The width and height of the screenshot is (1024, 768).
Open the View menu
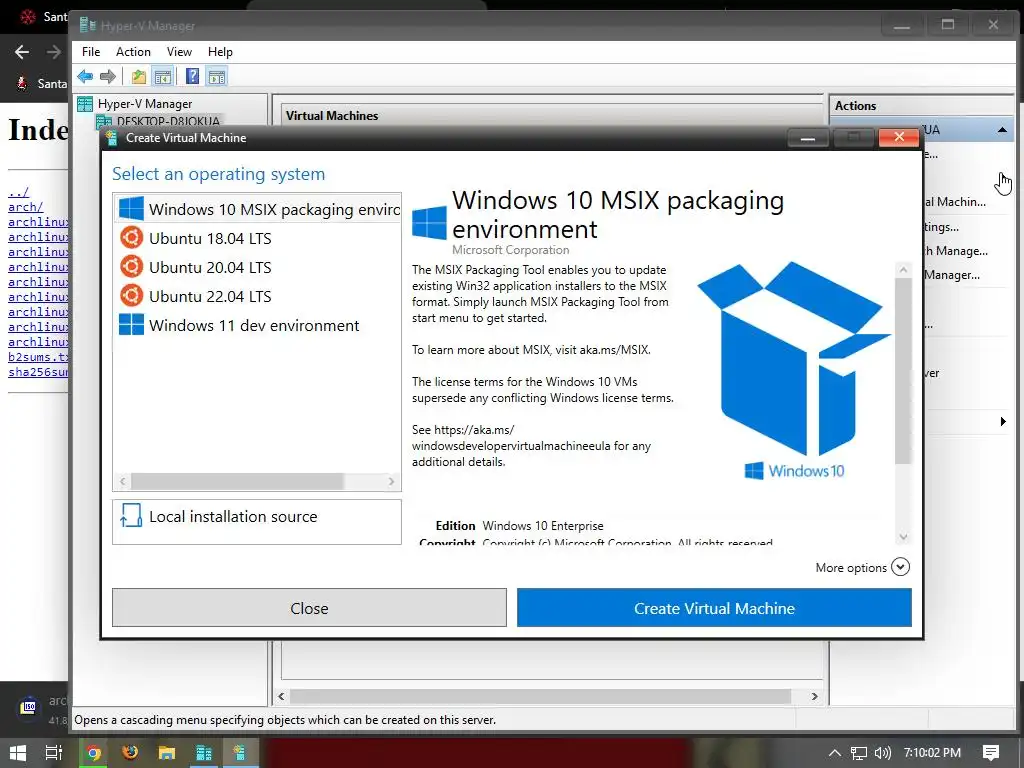(179, 52)
